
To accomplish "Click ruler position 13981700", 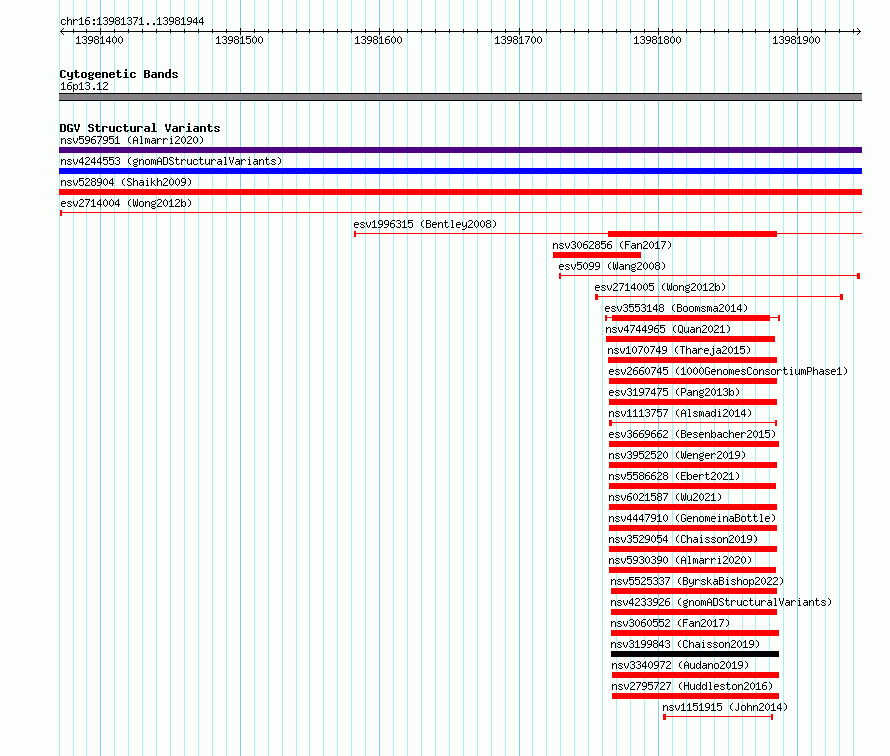I will coord(518,40).
